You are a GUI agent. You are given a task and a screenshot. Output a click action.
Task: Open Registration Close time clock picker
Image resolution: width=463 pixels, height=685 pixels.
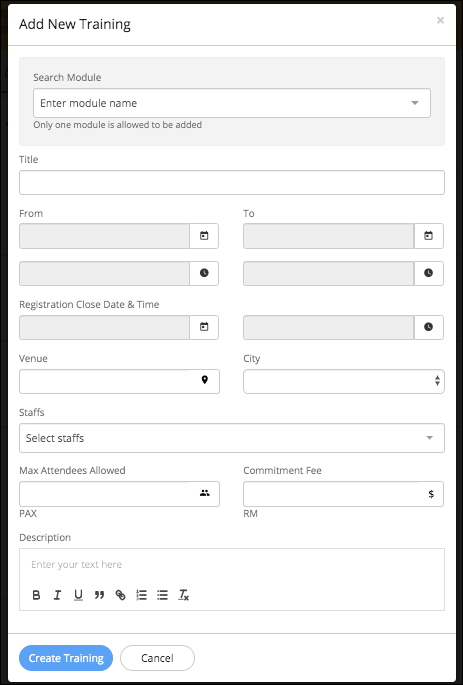pos(428,327)
